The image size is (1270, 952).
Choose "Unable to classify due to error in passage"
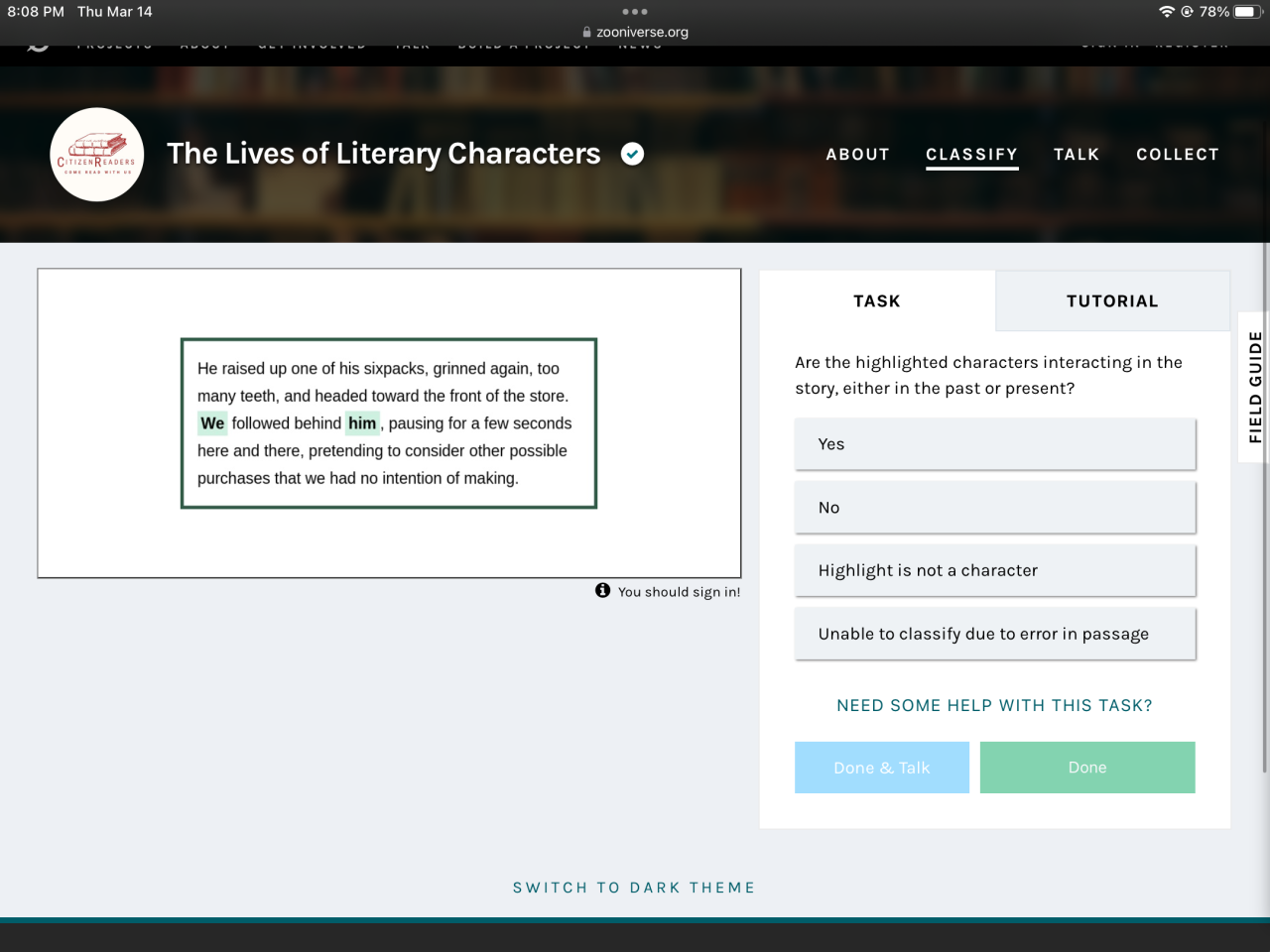[994, 634]
